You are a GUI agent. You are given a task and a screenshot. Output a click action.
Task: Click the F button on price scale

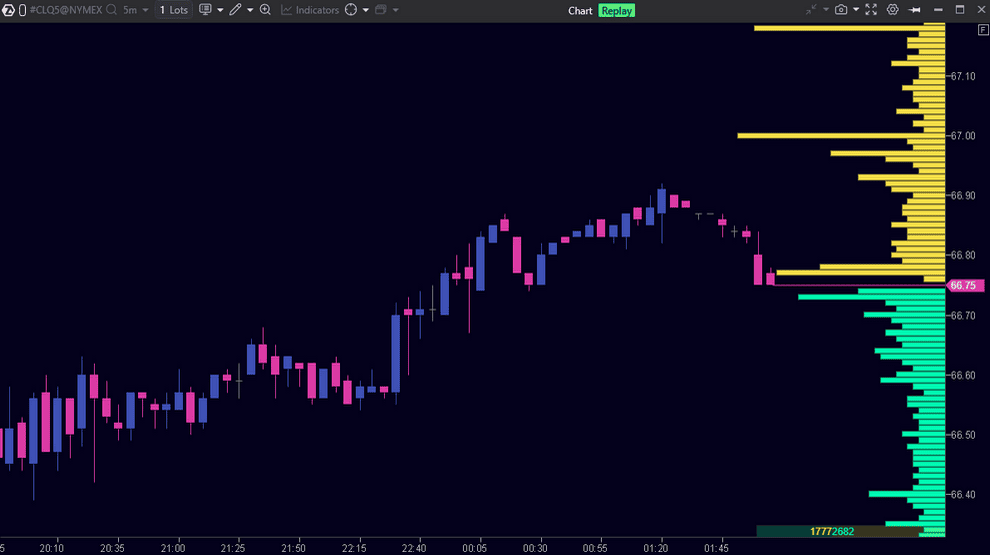983,30
